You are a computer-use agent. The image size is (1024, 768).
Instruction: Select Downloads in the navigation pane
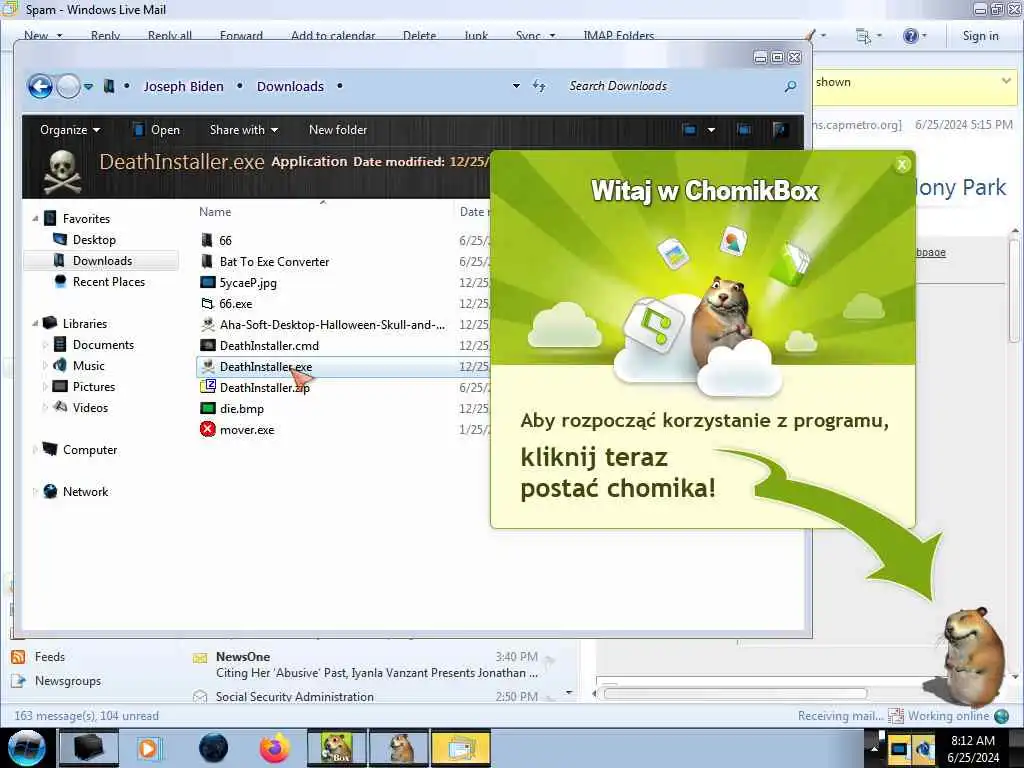point(102,261)
